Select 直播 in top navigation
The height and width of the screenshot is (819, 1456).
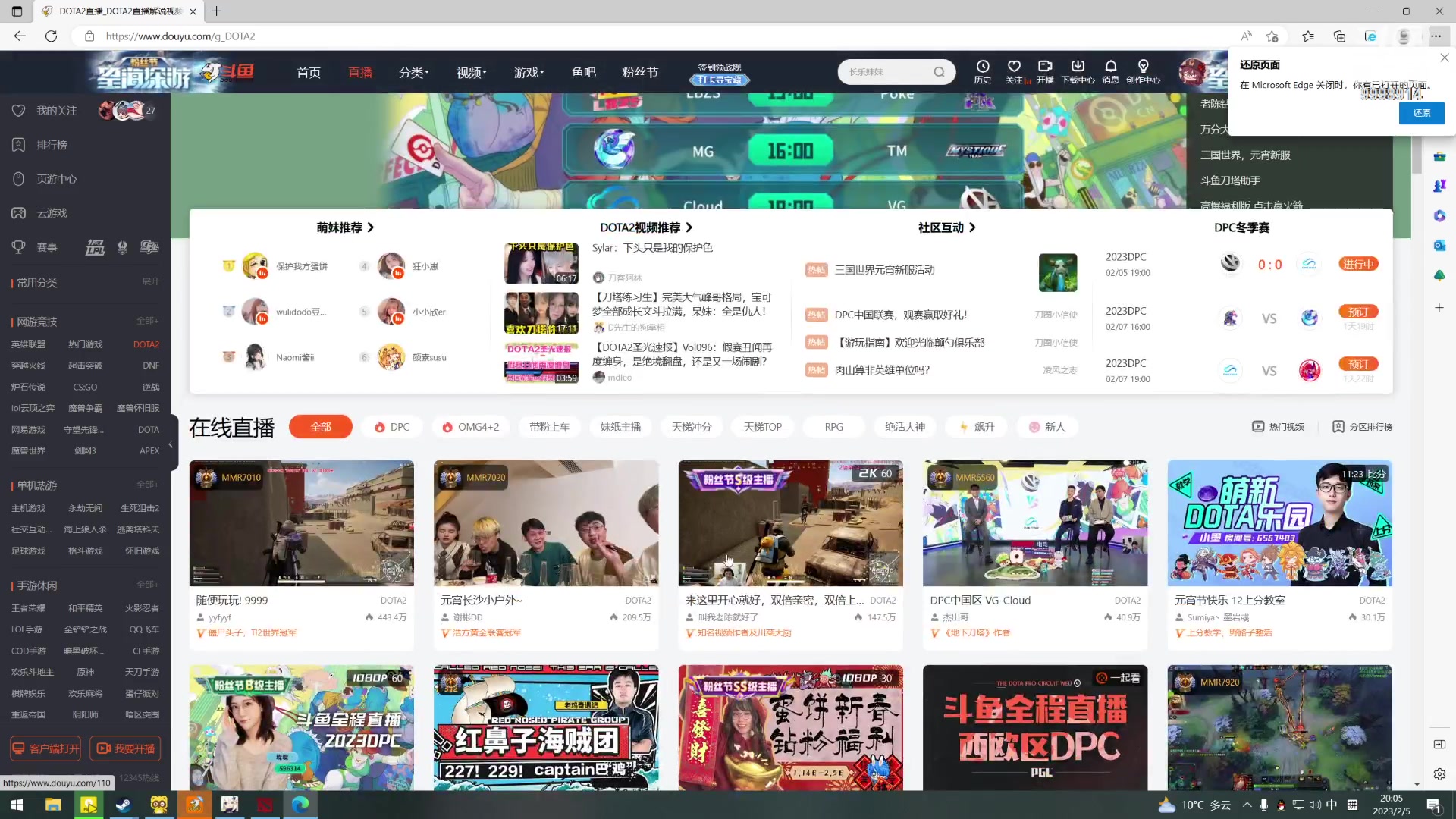(x=360, y=72)
